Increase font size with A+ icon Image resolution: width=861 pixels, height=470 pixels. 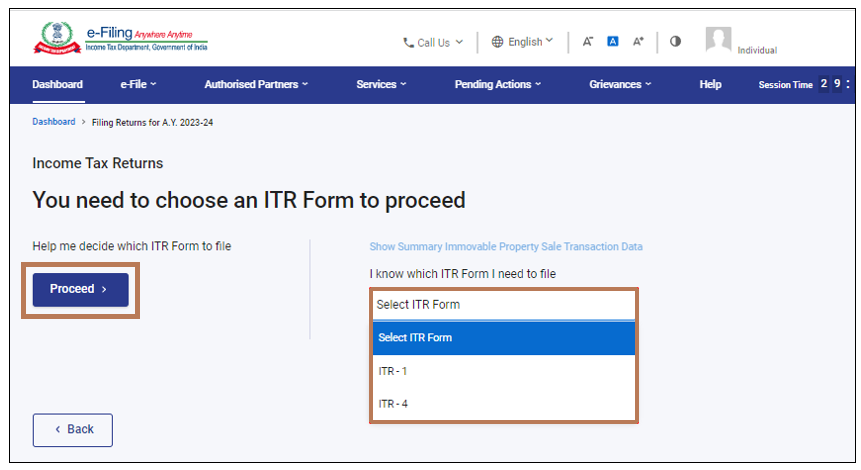point(638,42)
